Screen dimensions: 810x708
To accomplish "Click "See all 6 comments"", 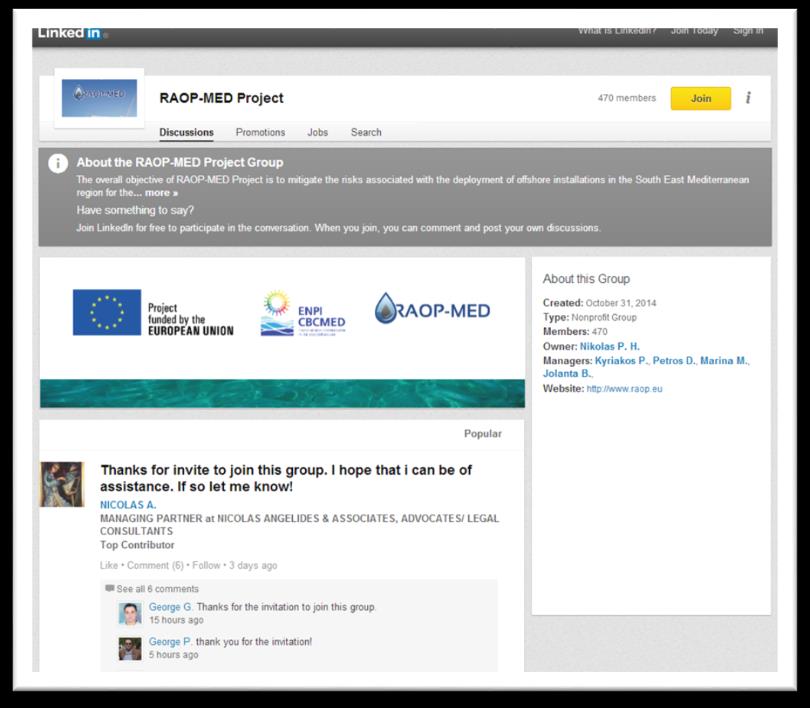I will (158, 589).
